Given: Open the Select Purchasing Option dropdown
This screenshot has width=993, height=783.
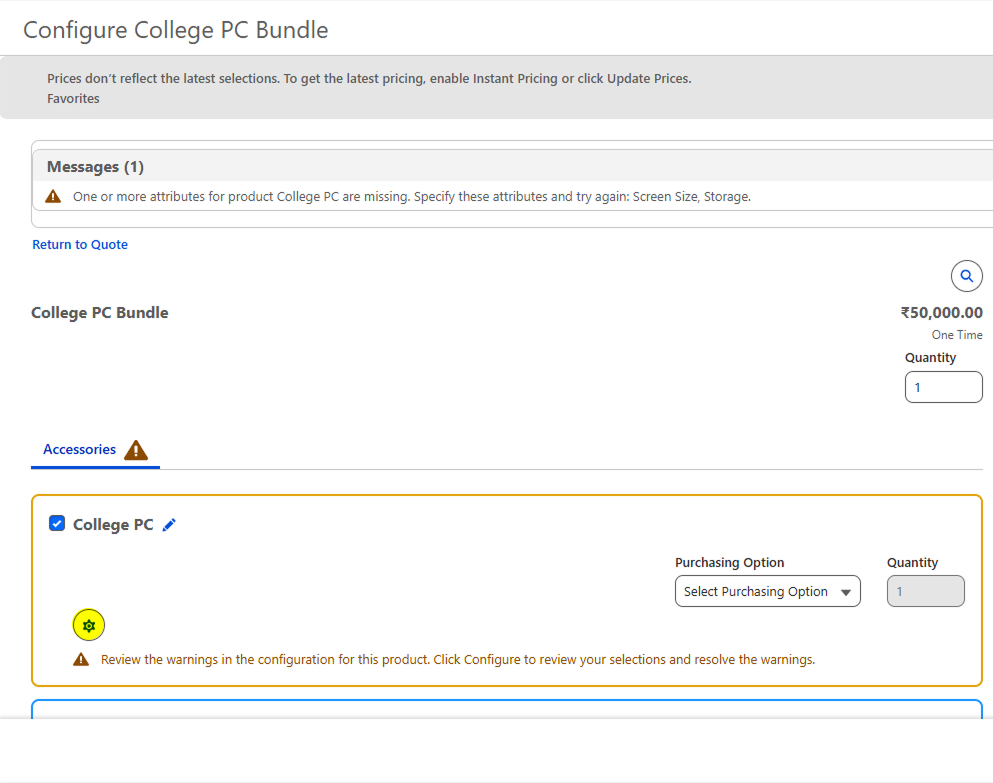Looking at the screenshot, I should coord(767,591).
